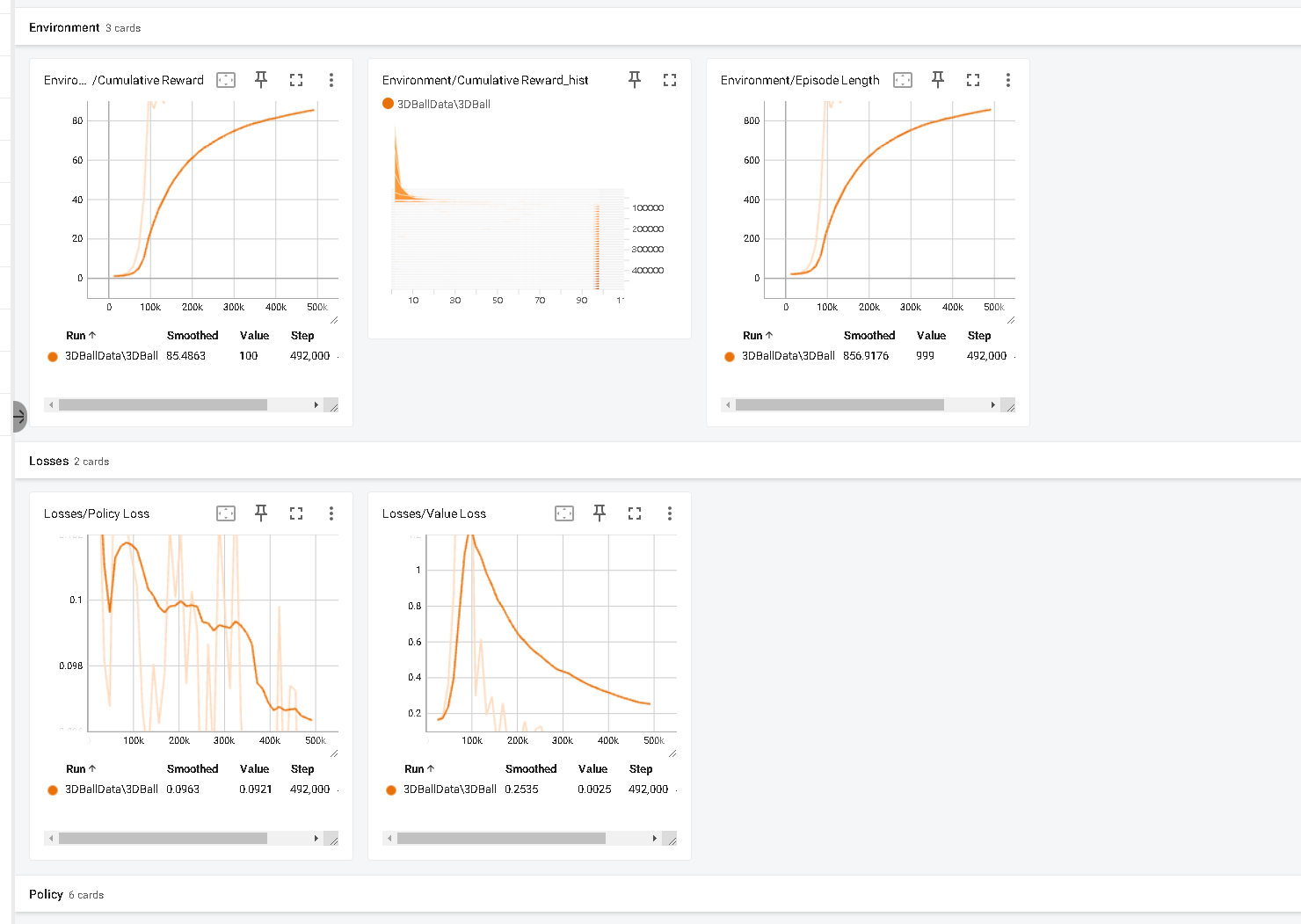Sort by Run in Episode Length table

coord(758,336)
